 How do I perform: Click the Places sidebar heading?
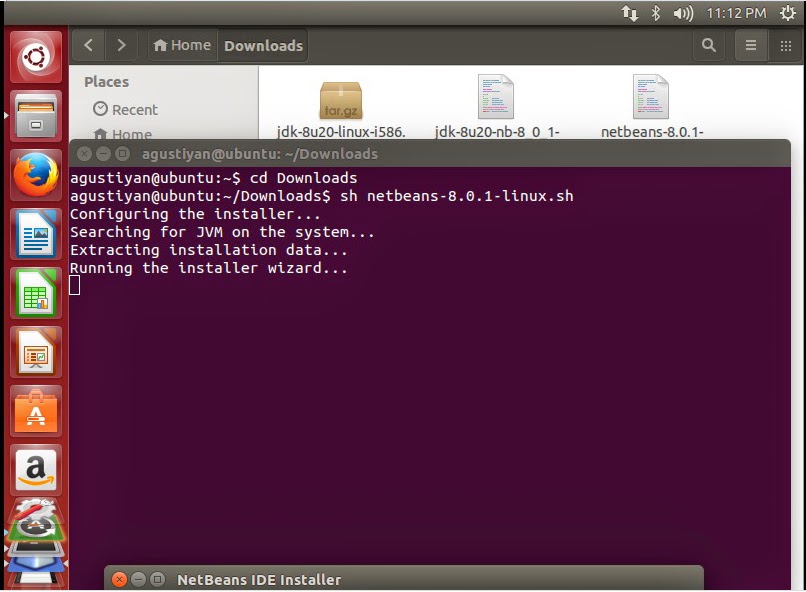[106, 82]
